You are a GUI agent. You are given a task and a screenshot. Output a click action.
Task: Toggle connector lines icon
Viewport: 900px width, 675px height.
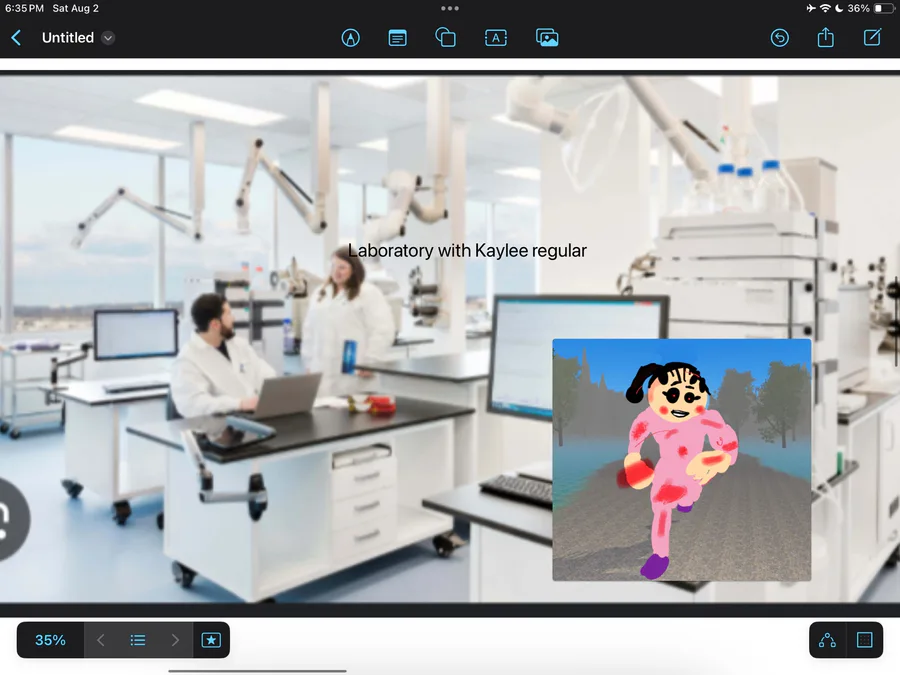pyautogui.click(x=827, y=640)
